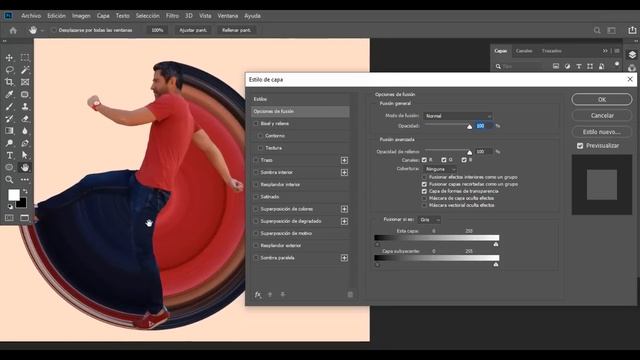Image resolution: width=640 pixels, height=360 pixels.
Task: Open the Edit Toolbar three-dots icon
Action: (25, 180)
